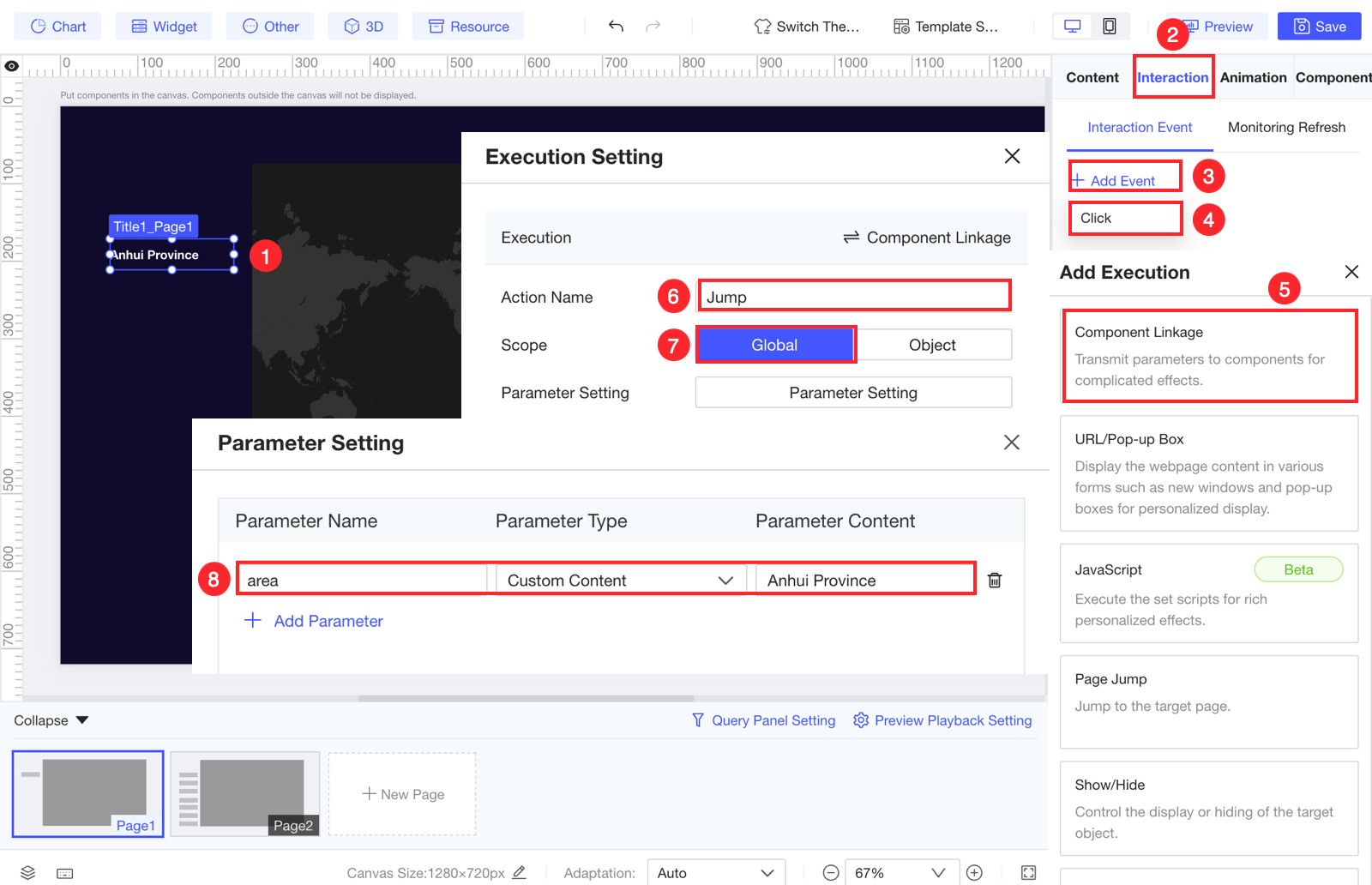Open the Chart component menu

tap(57, 27)
